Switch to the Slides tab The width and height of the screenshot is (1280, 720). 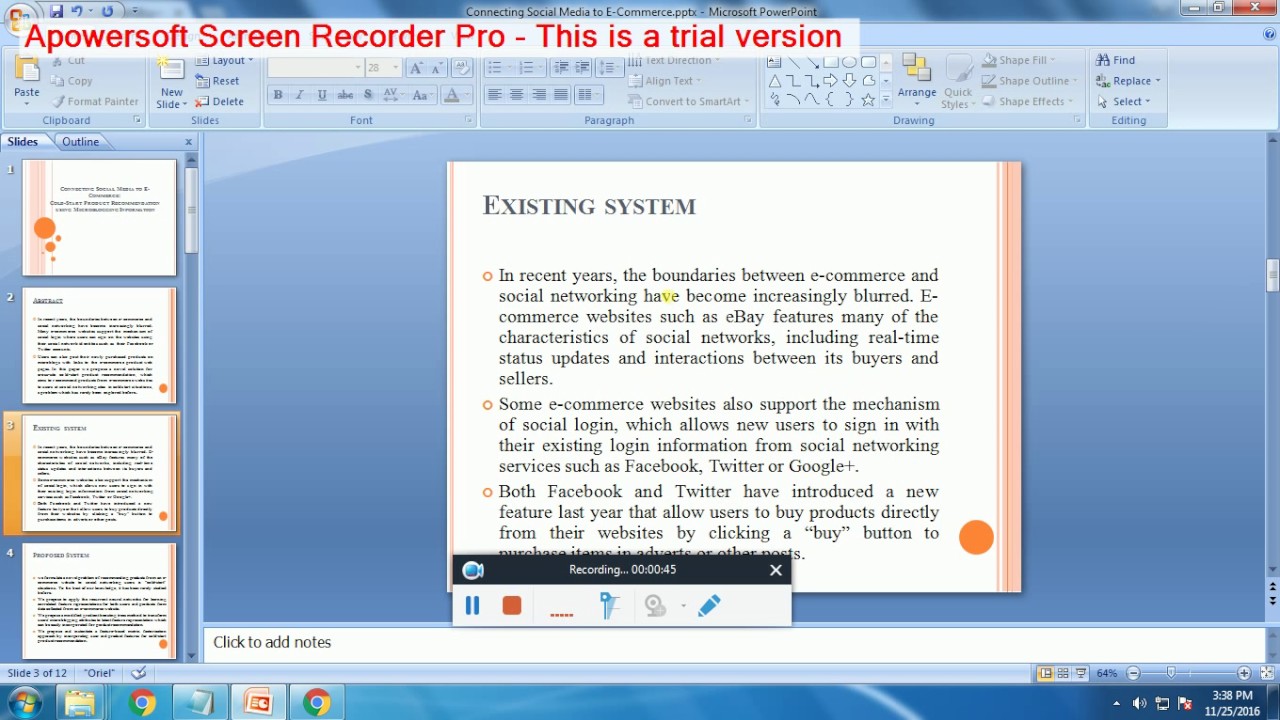pos(23,142)
